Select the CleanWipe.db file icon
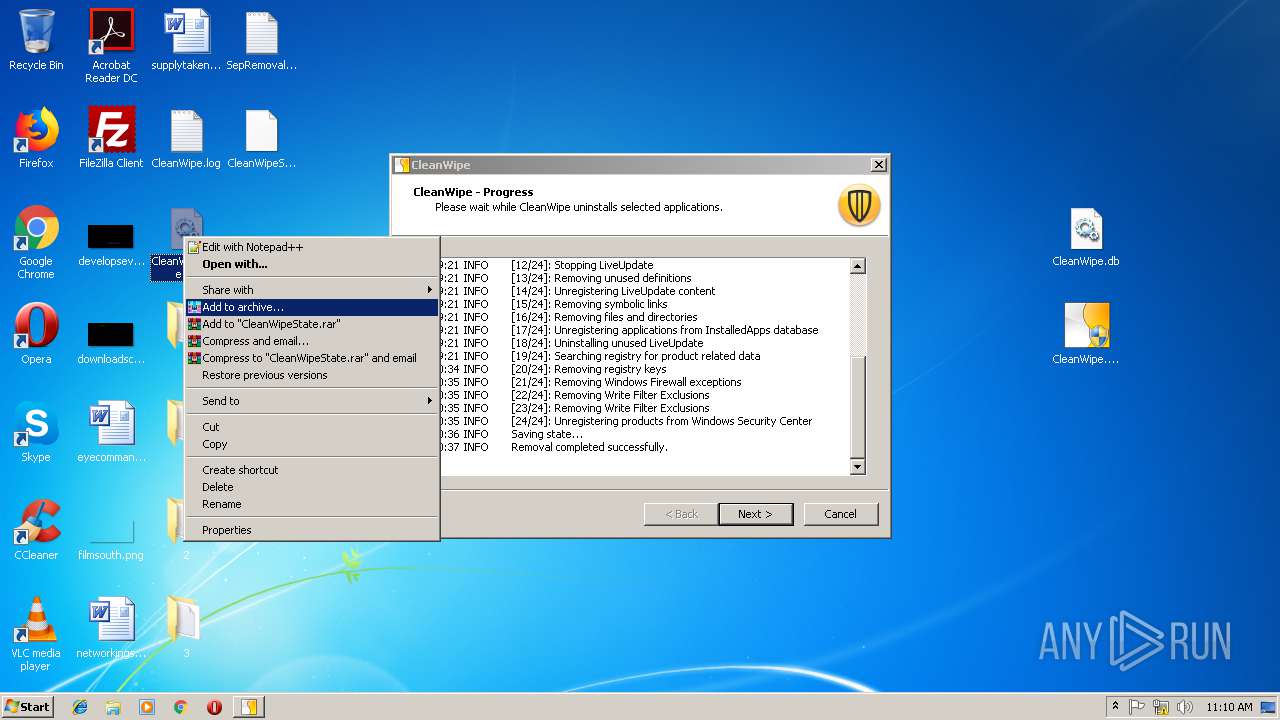Screen dimensions: 1280x720 pyautogui.click(x=1086, y=237)
